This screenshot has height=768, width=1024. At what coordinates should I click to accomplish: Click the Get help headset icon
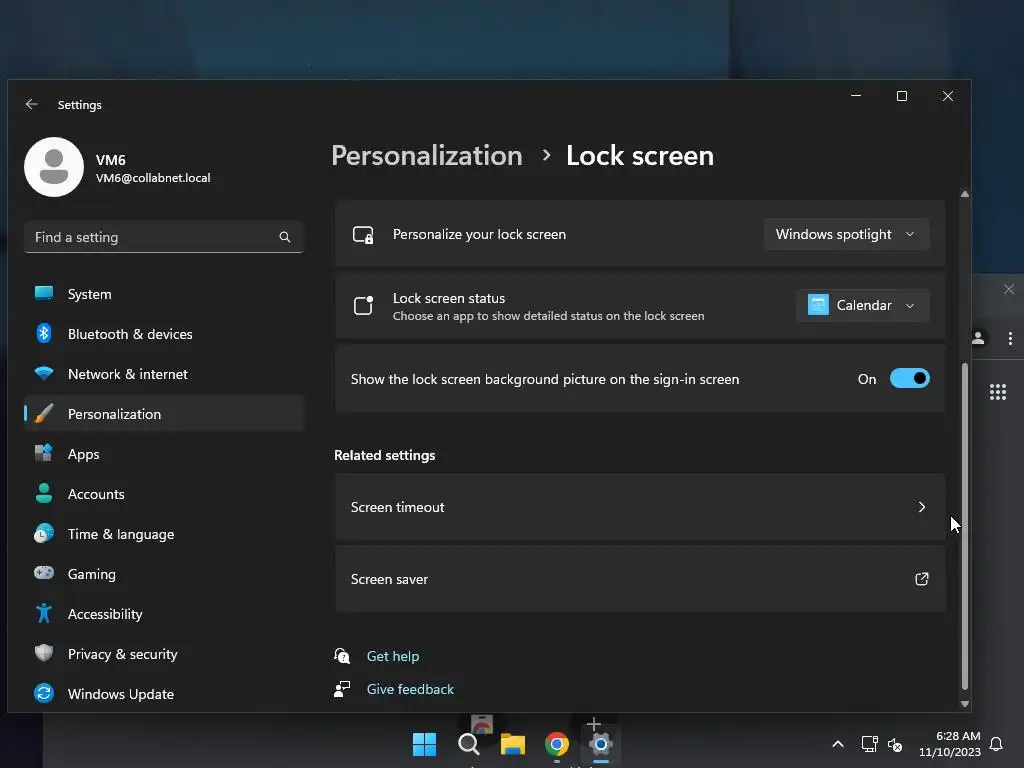pyautogui.click(x=342, y=656)
